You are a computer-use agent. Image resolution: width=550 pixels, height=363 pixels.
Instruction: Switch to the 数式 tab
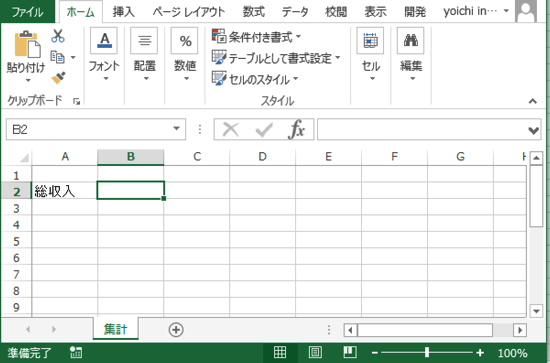tap(254, 12)
